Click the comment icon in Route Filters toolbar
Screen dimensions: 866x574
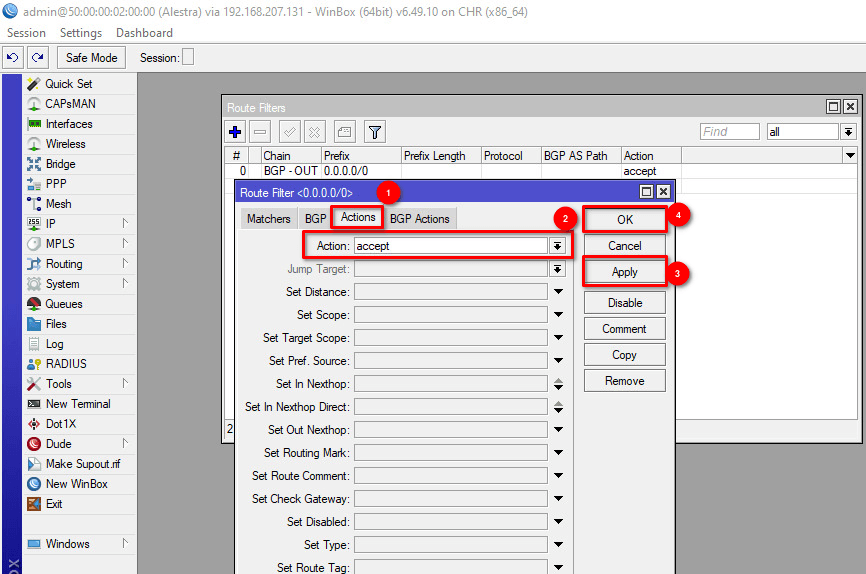pyautogui.click(x=344, y=132)
